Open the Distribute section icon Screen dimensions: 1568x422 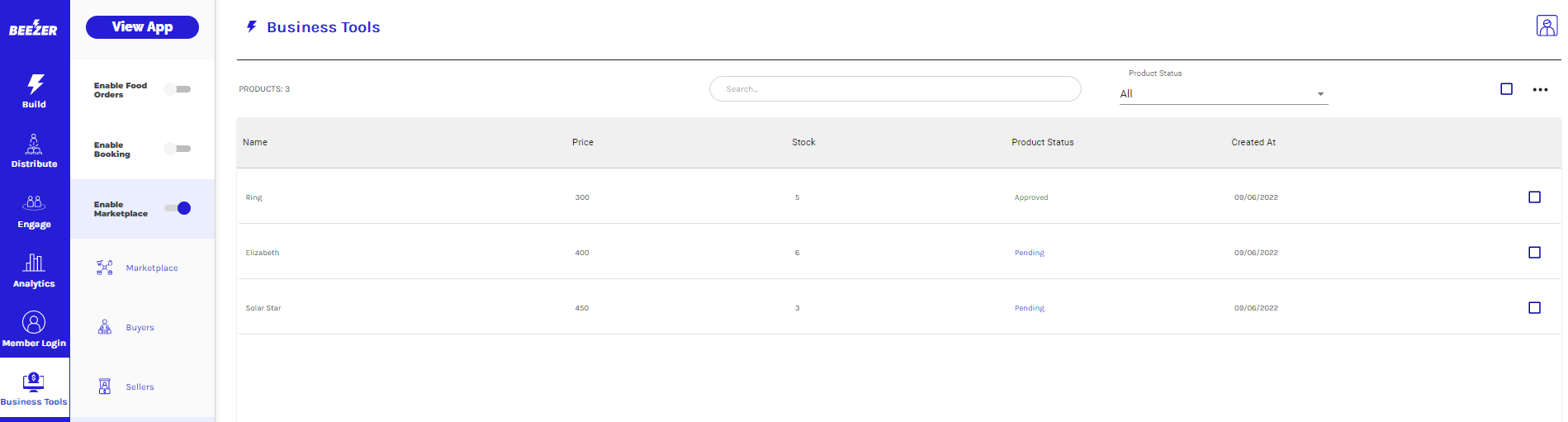click(34, 145)
